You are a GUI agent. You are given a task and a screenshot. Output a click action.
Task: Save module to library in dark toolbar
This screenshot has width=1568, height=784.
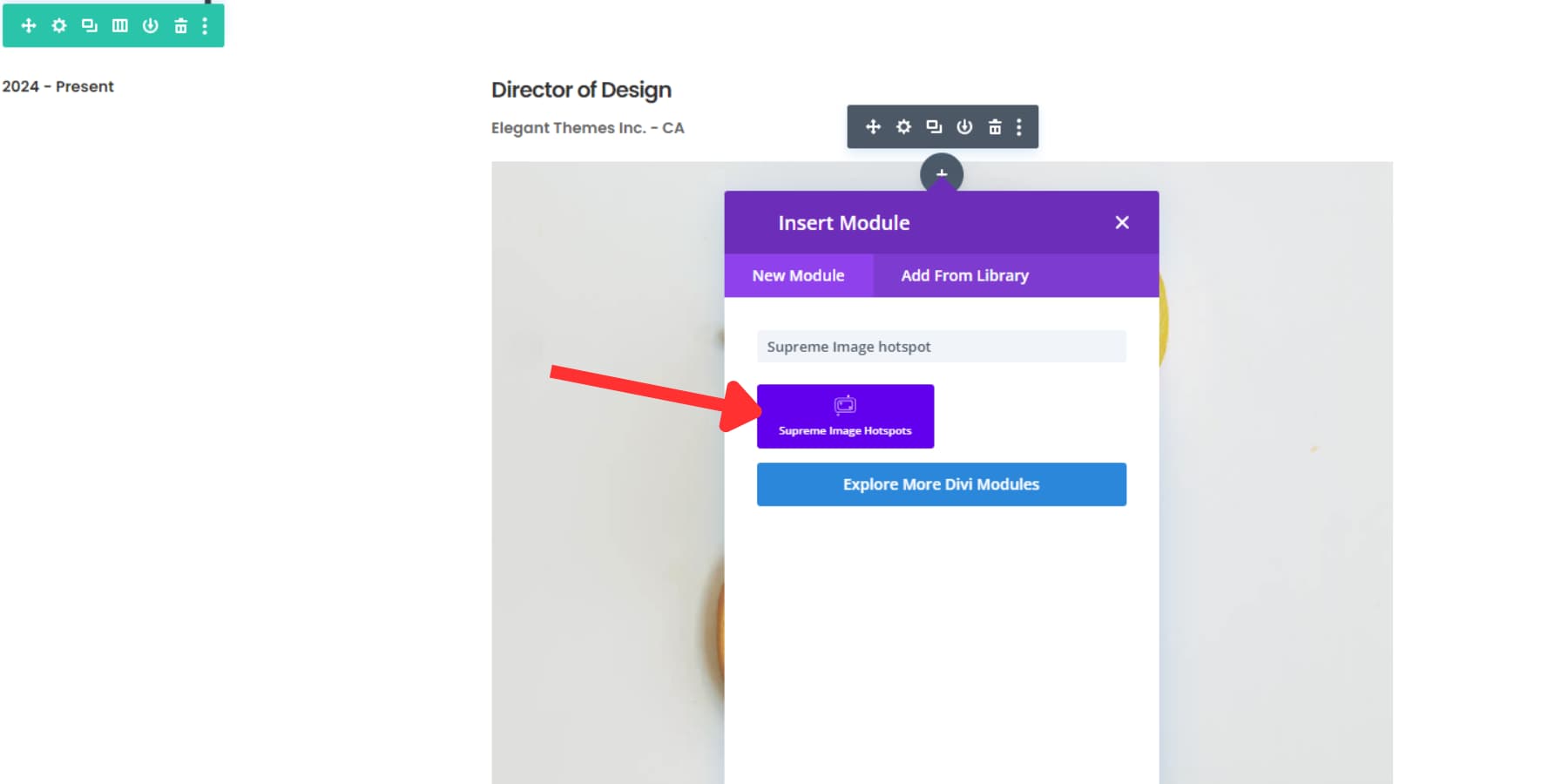point(964,127)
